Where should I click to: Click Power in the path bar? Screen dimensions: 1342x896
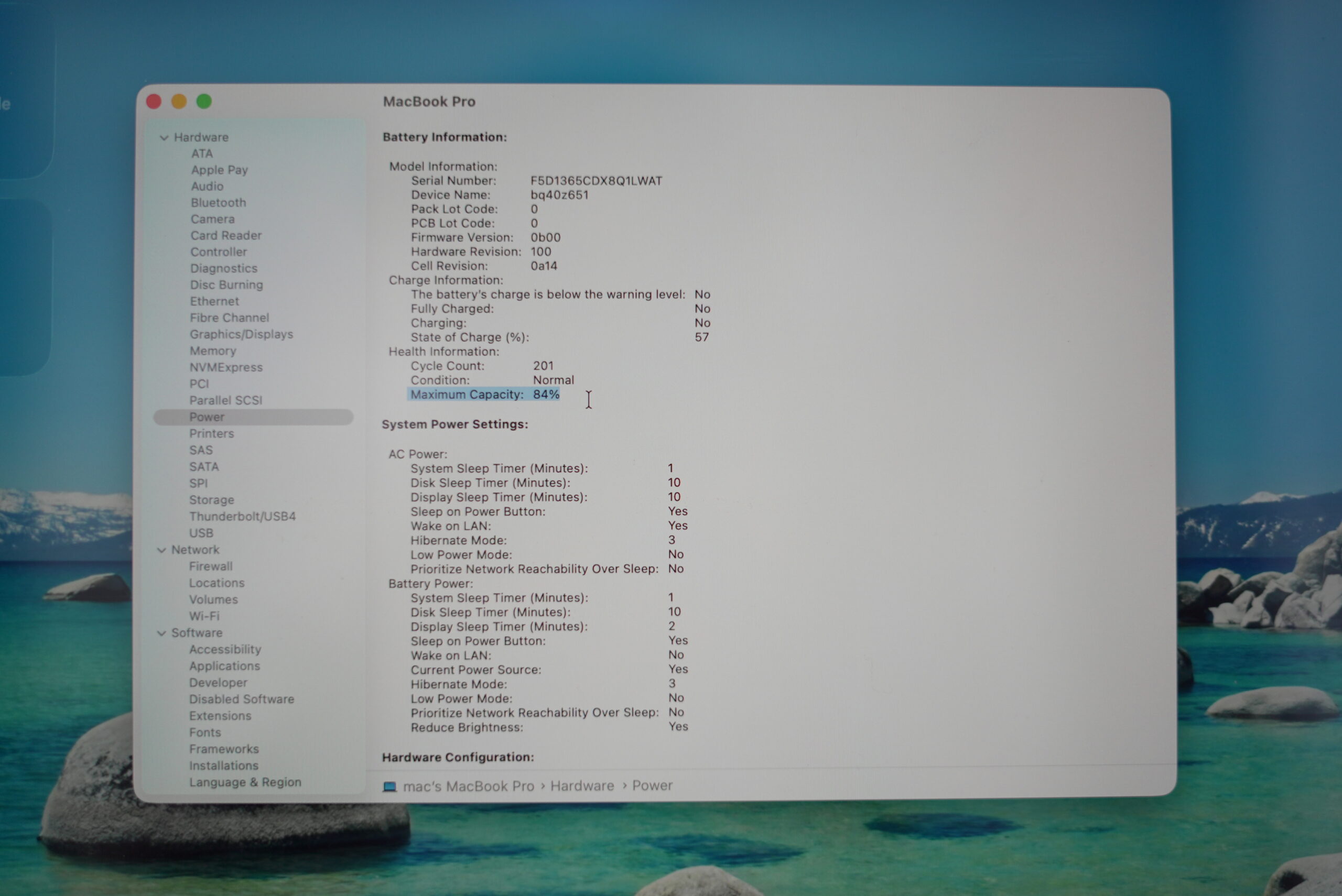point(652,787)
